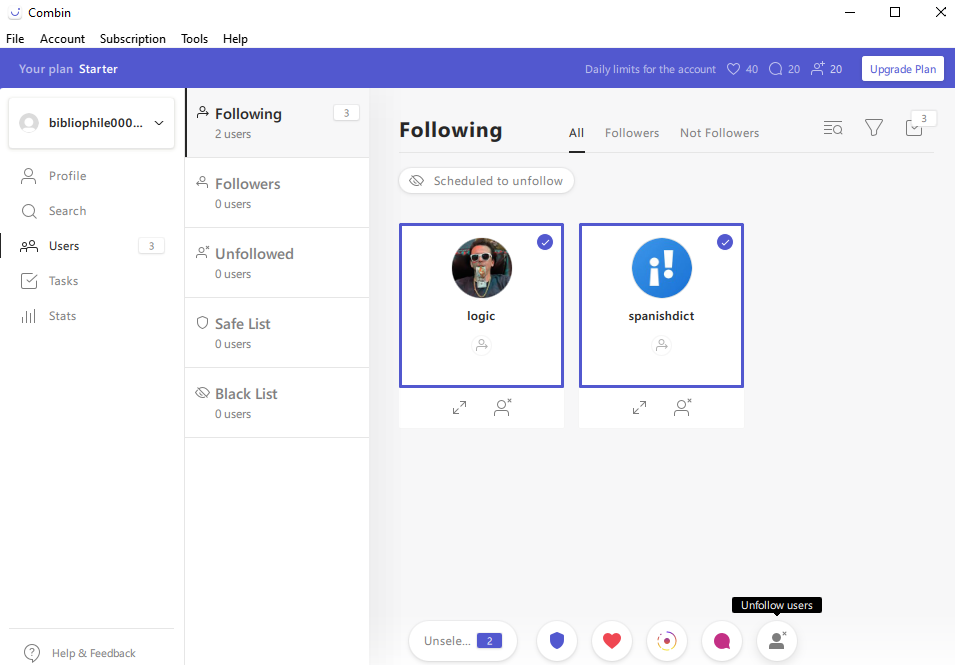Select the Black List entry
Image resolution: width=955 pixels, height=665 pixels.
(277, 403)
